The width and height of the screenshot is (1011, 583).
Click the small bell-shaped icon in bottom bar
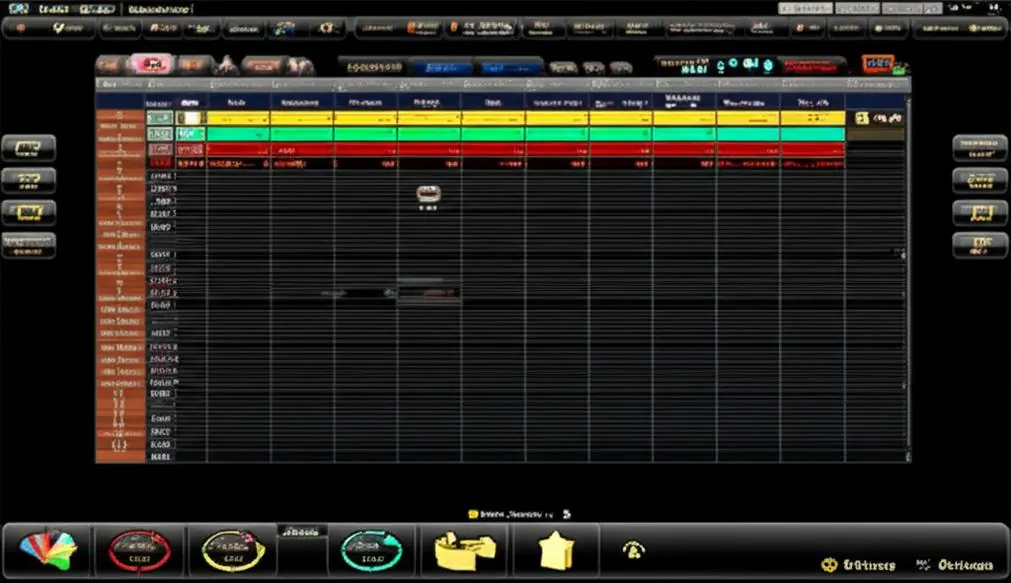pyautogui.click(x=634, y=550)
